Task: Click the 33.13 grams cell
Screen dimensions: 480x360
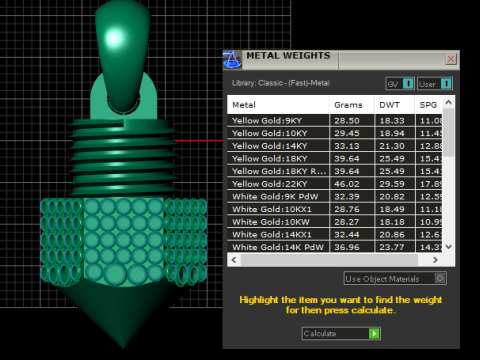Action: [352, 146]
